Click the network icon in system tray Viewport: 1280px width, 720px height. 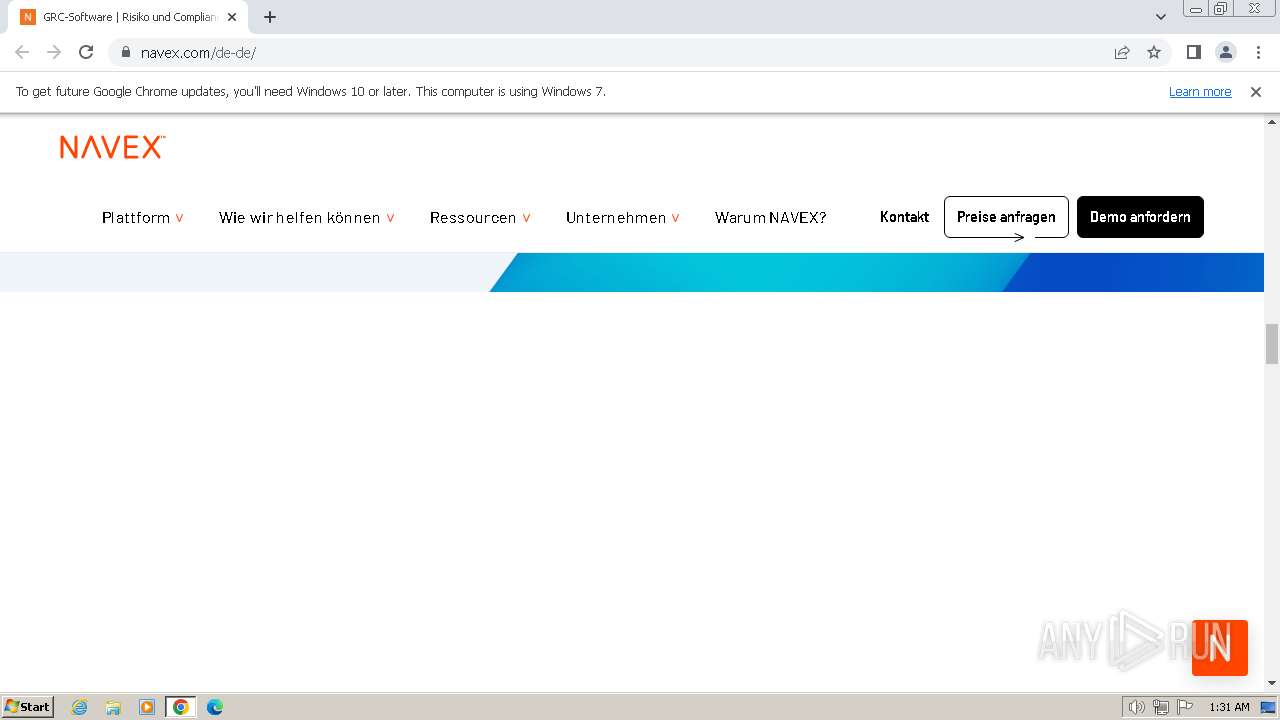pos(1161,707)
